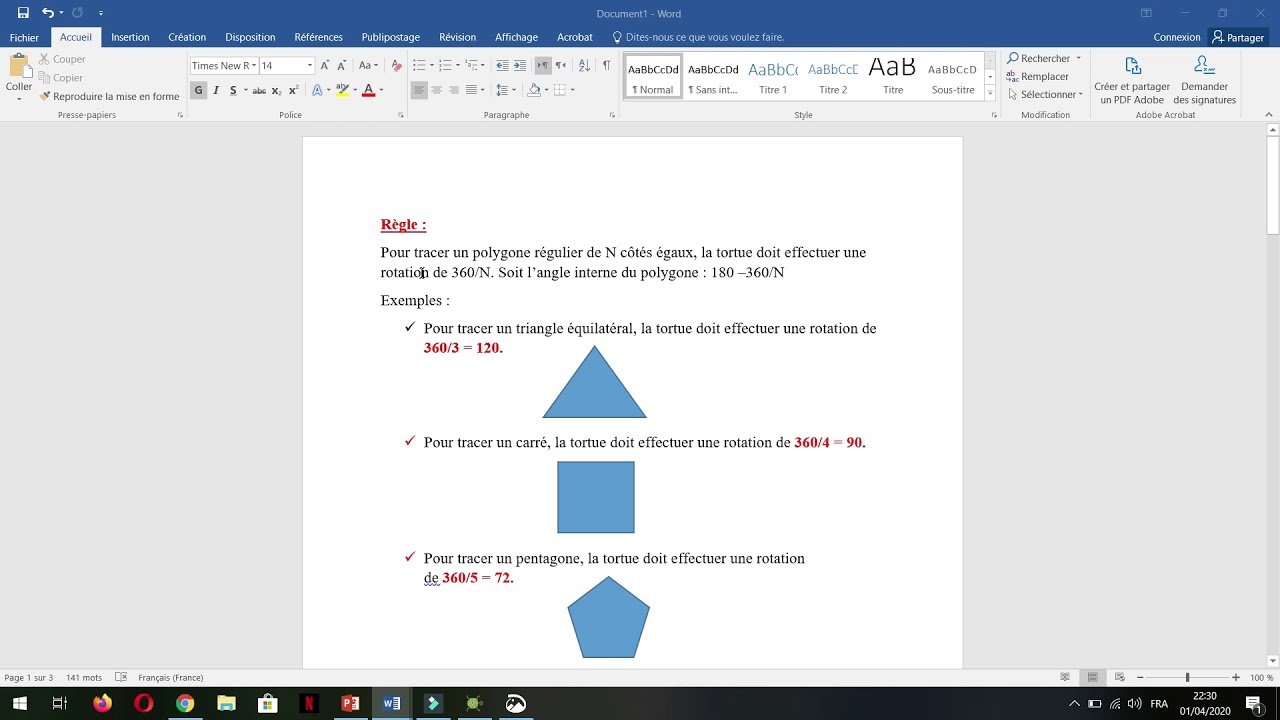Increase font size with large A icon
Screen dimensions: 1280x720
(324, 65)
